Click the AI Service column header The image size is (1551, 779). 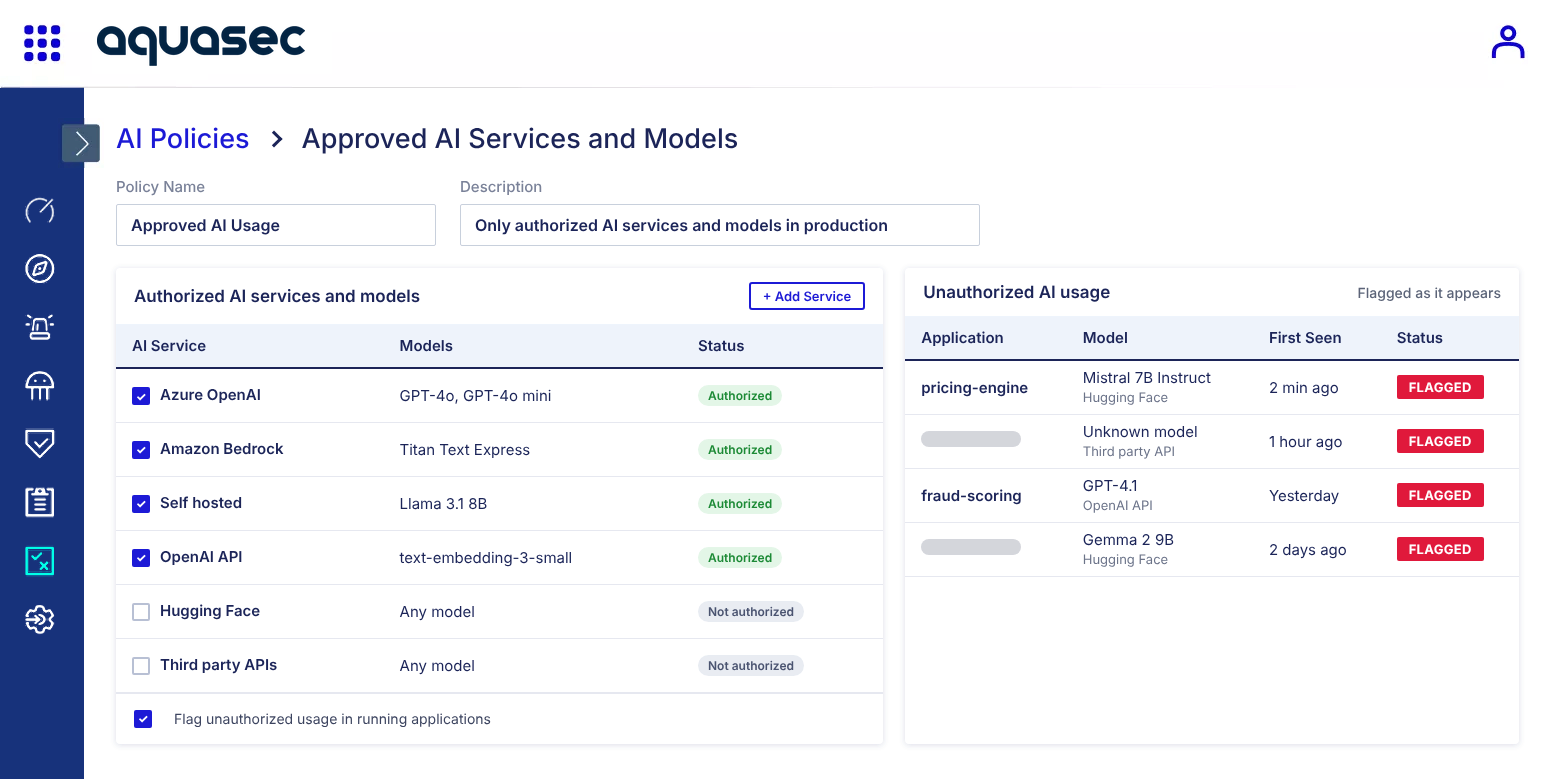(169, 346)
